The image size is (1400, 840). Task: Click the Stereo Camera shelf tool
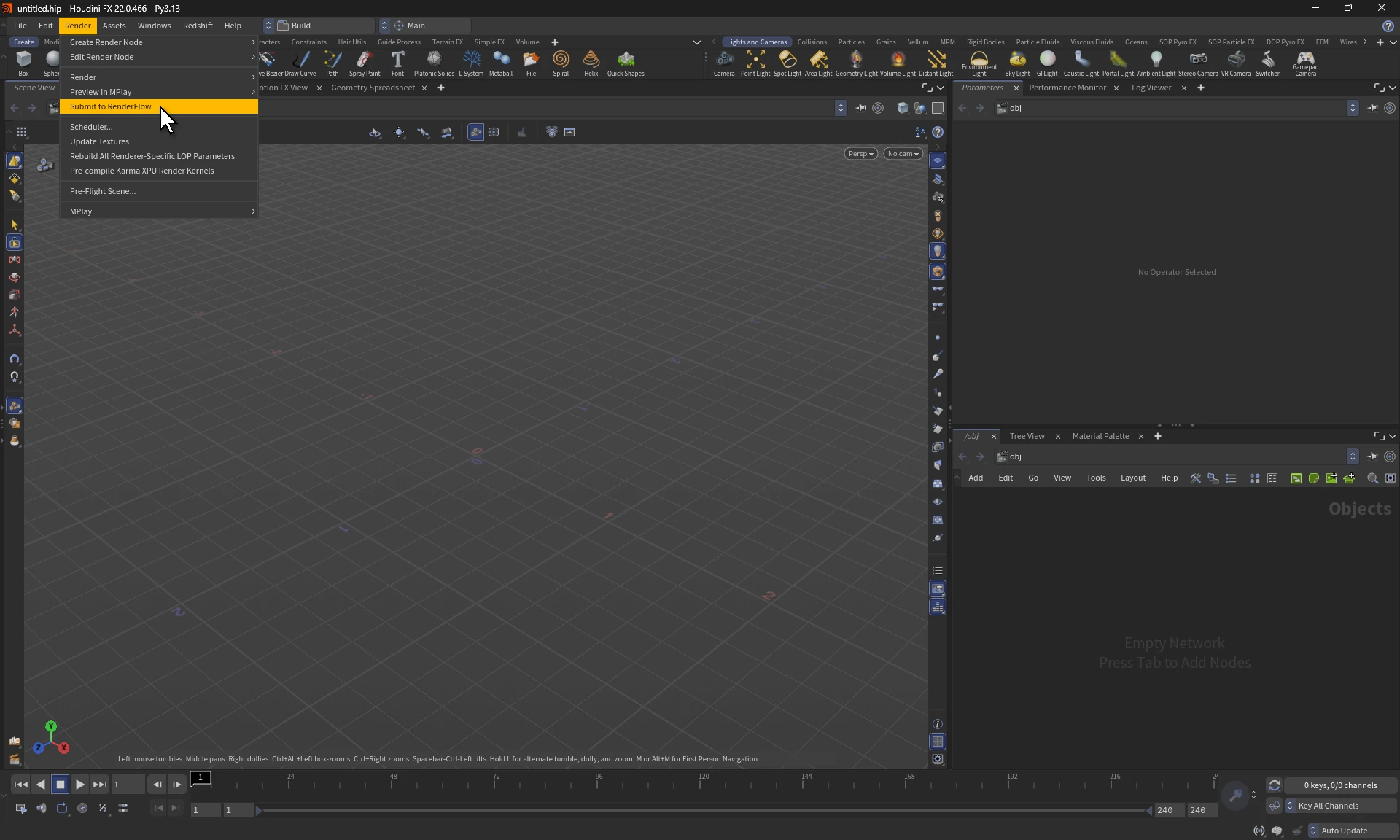coord(1198,63)
